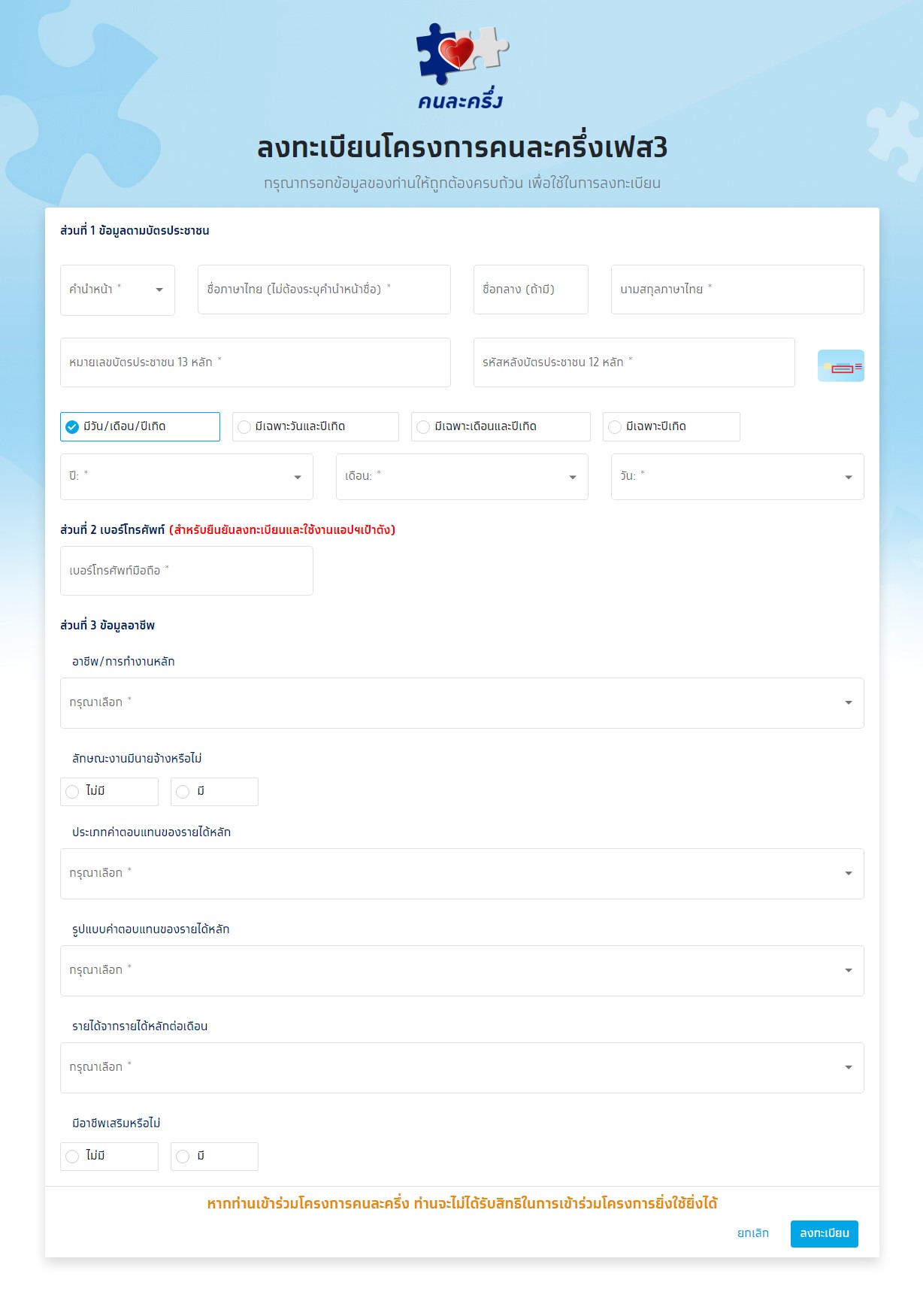Click the ยกเลิก (cancel) link
This screenshot has height=1316, width=923.
[x=752, y=1233]
